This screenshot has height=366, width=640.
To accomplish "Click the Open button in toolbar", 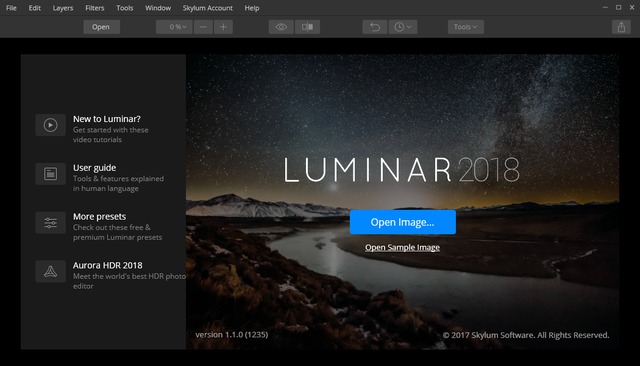I will [x=101, y=27].
